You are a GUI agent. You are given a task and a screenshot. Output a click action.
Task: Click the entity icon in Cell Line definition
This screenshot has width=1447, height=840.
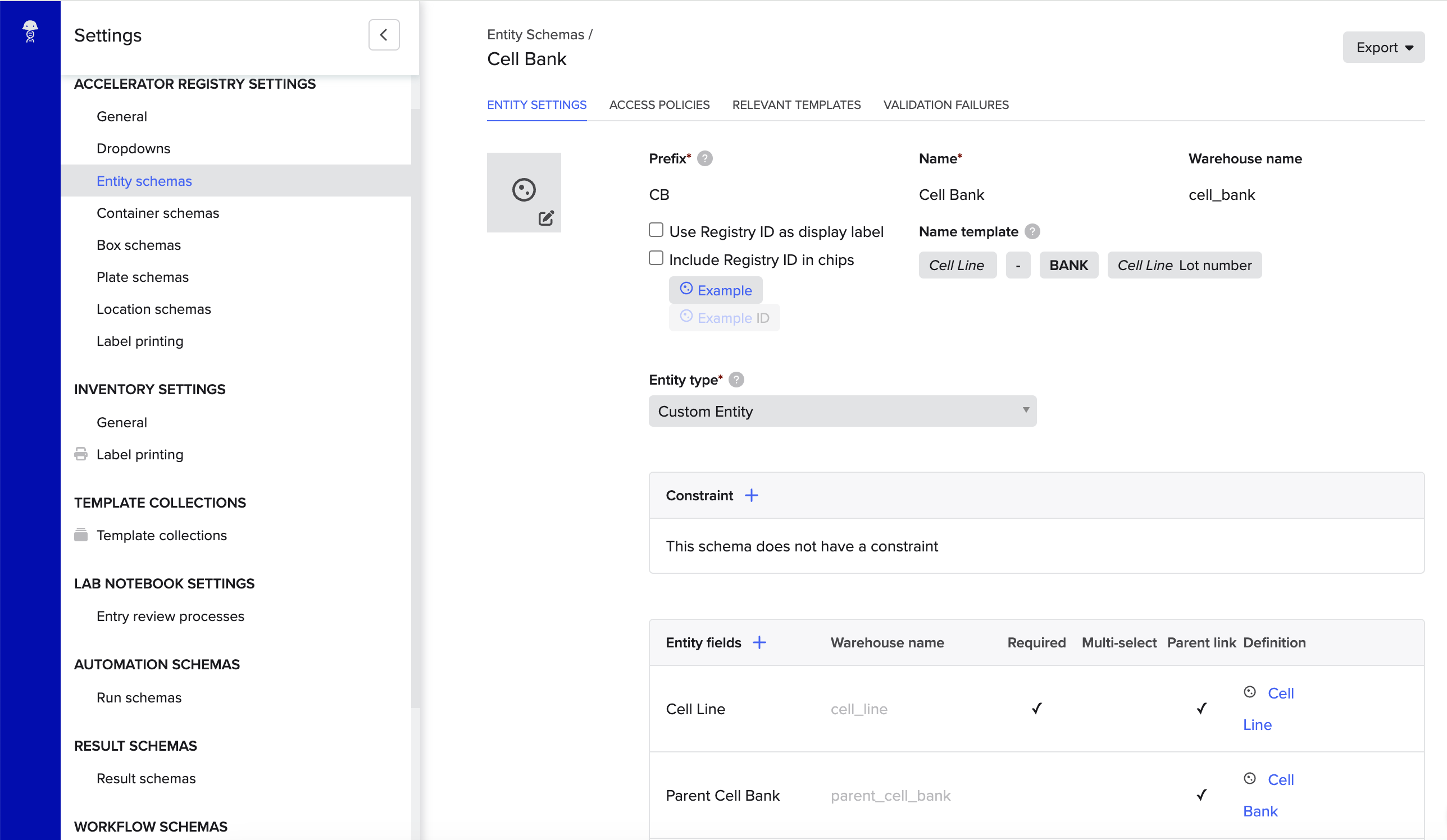point(1249,692)
